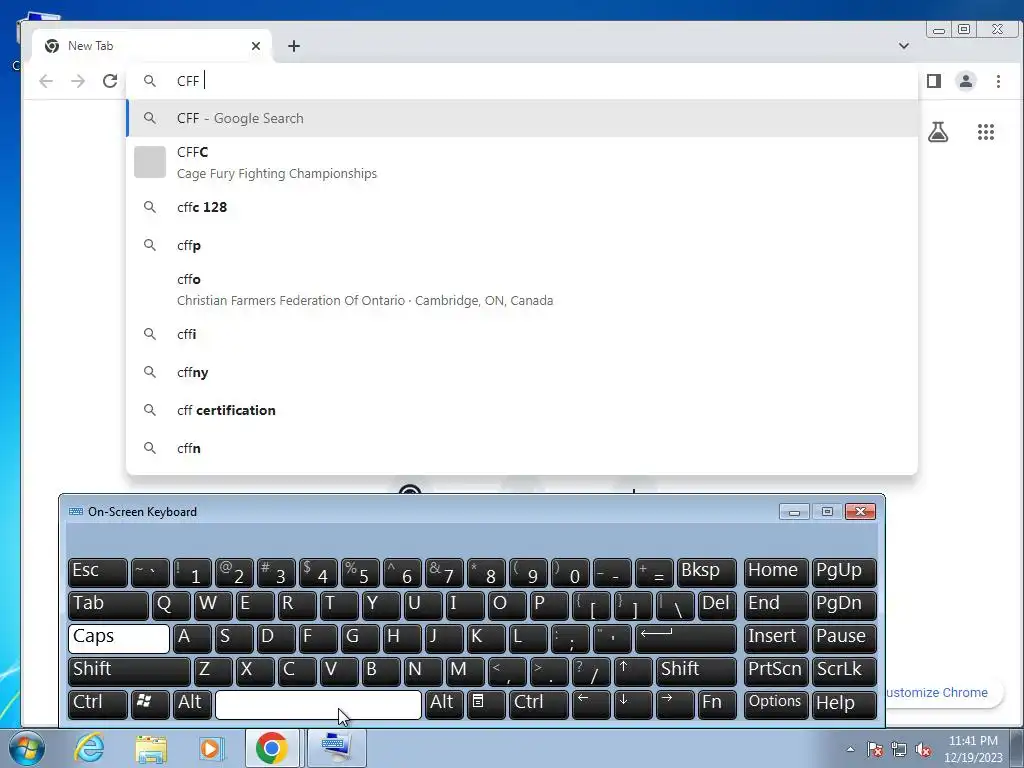This screenshot has height=768, width=1024.
Task: Pick the 'cffp' suggestion
Action: (522, 245)
